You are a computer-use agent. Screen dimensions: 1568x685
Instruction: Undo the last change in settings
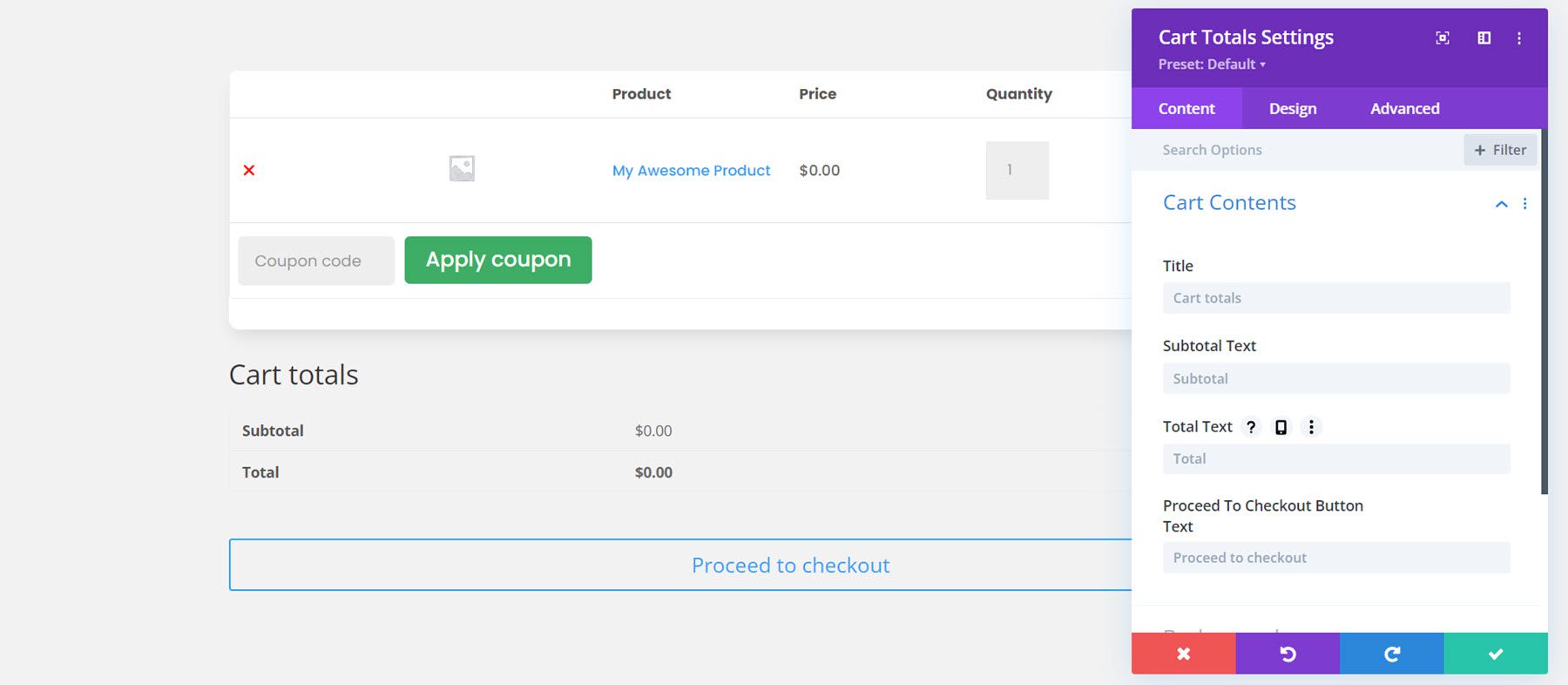[1288, 654]
